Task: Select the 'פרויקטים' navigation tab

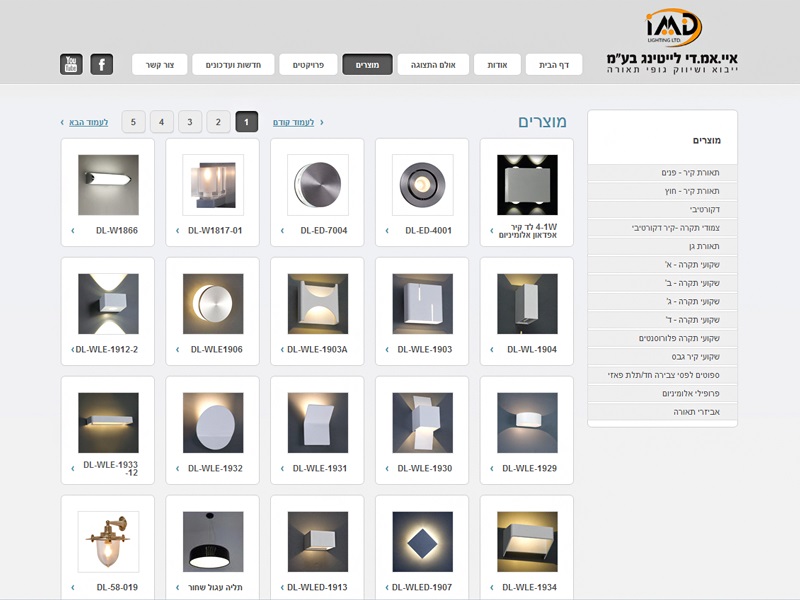Action: point(308,65)
